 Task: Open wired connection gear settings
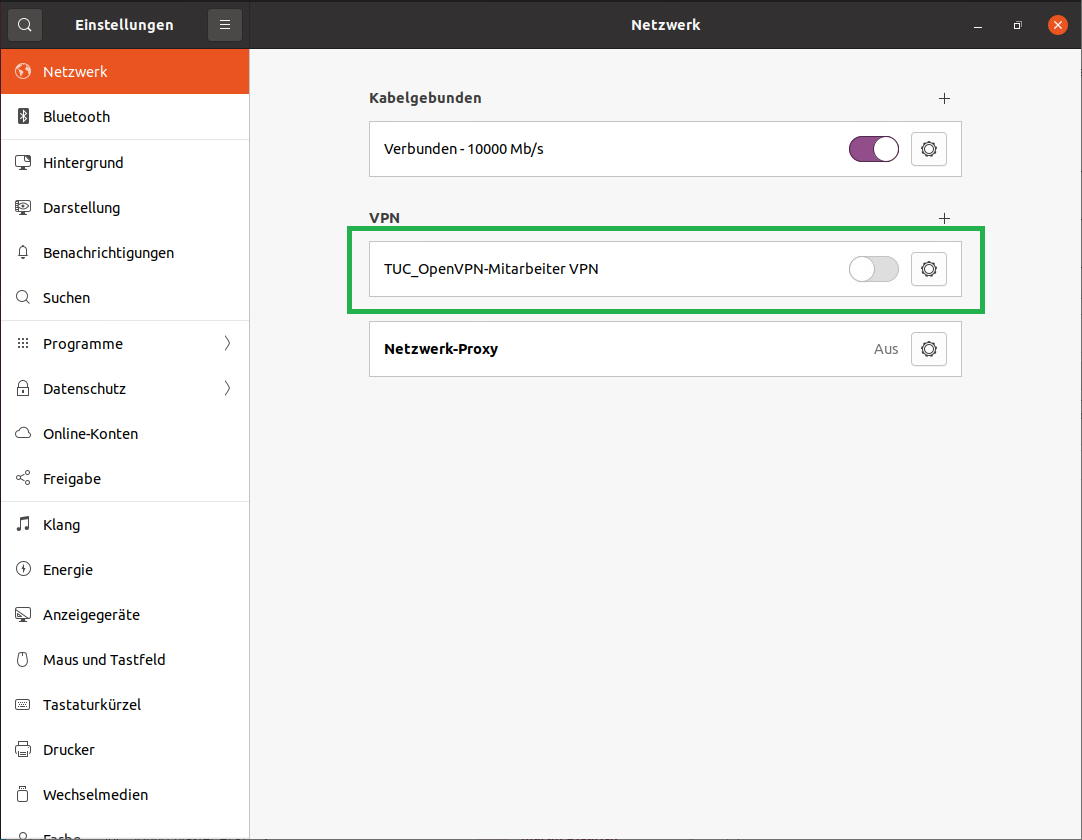click(x=928, y=149)
